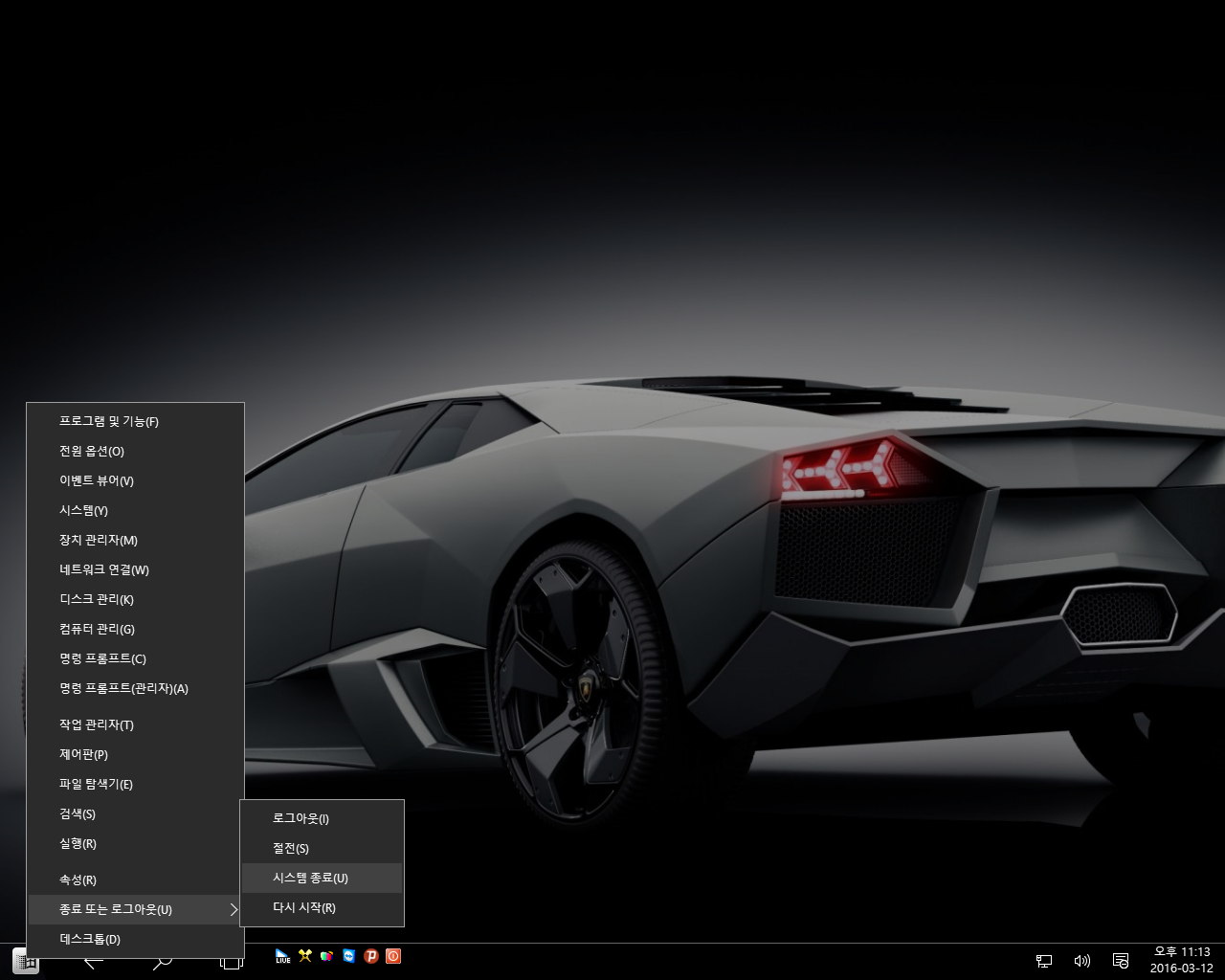Open the 실행(R) dialog entry
The width and height of the screenshot is (1225, 980).
pos(135,843)
